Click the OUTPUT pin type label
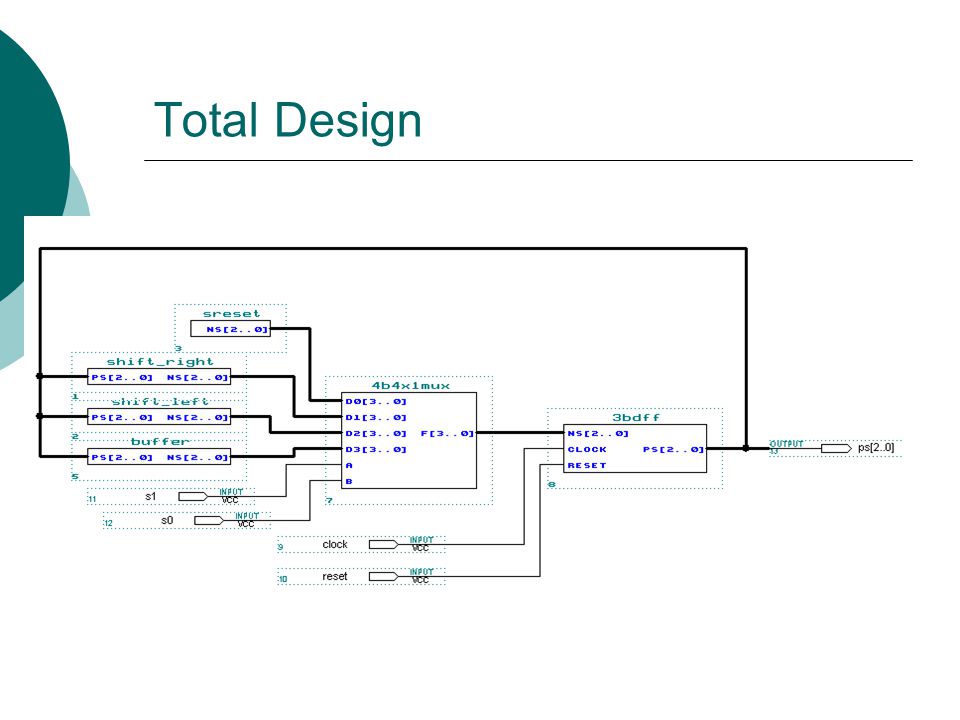The height and width of the screenshot is (720, 960). tap(787, 443)
